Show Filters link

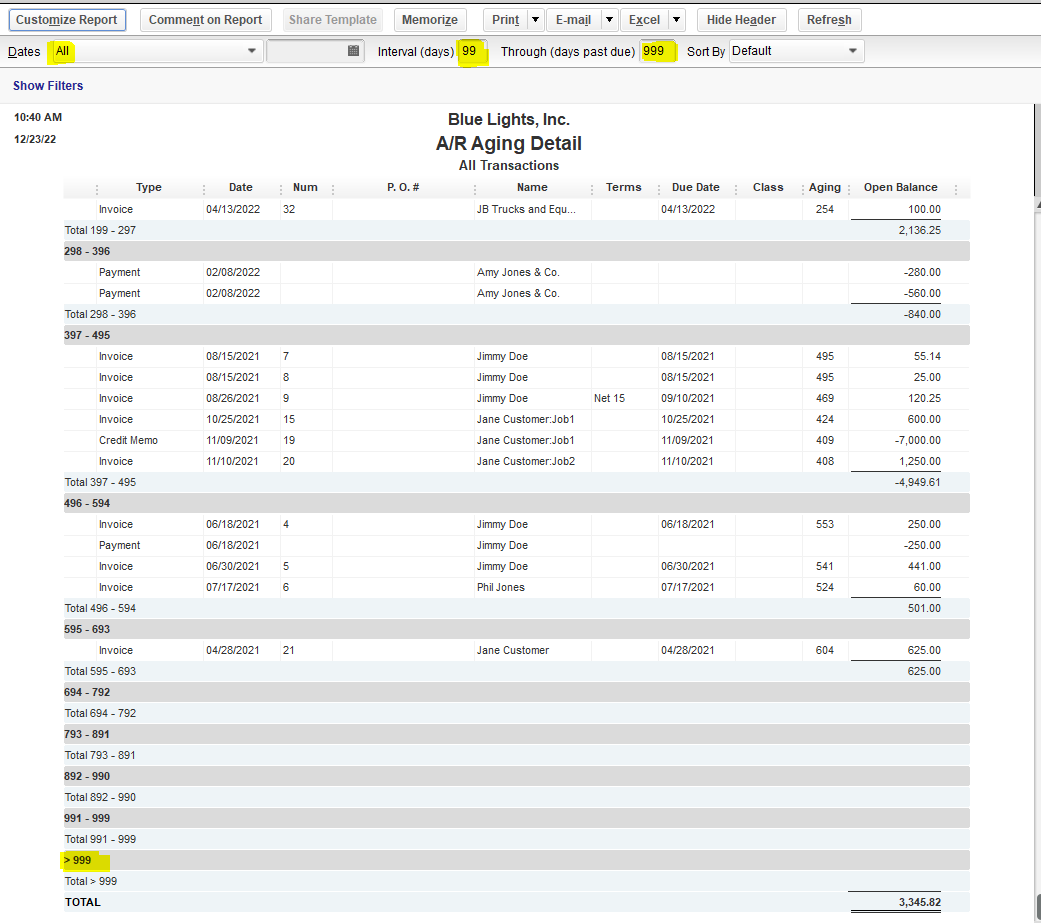(48, 86)
